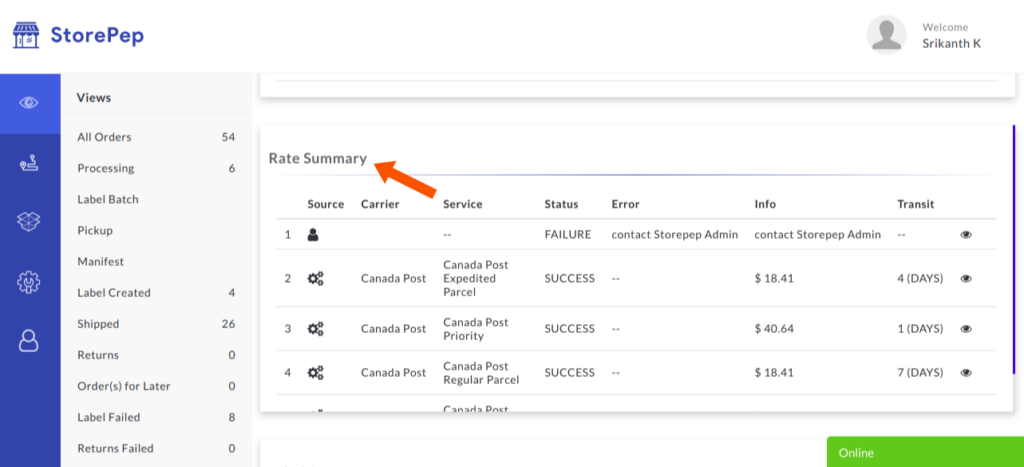This screenshot has width=1024, height=467.
Task: Click the person source icon in row 1
Action: pos(313,234)
